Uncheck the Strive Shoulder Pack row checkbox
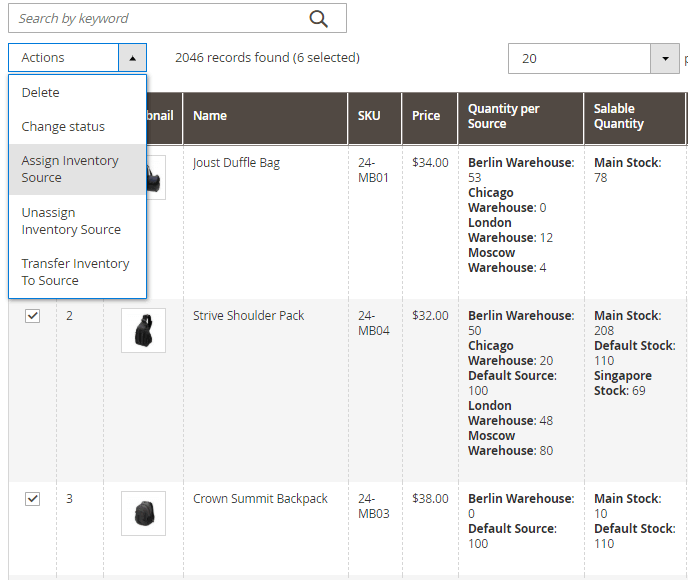 [32, 316]
